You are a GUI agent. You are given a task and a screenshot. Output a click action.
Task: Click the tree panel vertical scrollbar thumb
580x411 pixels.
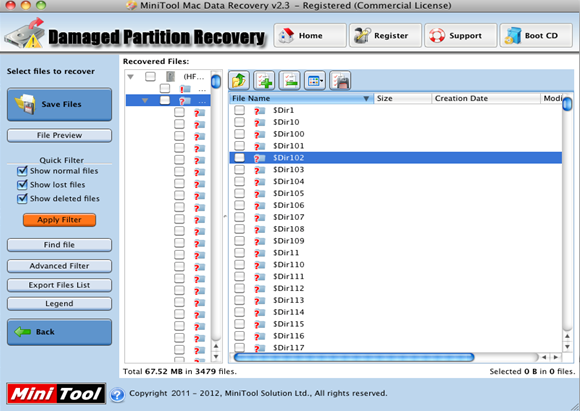point(216,81)
